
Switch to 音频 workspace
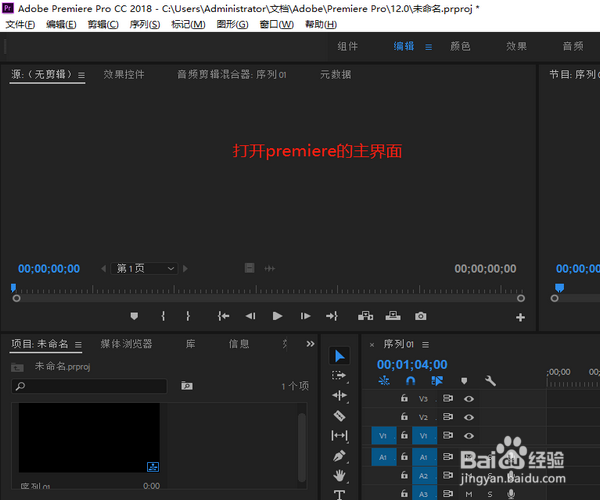tap(573, 46)
